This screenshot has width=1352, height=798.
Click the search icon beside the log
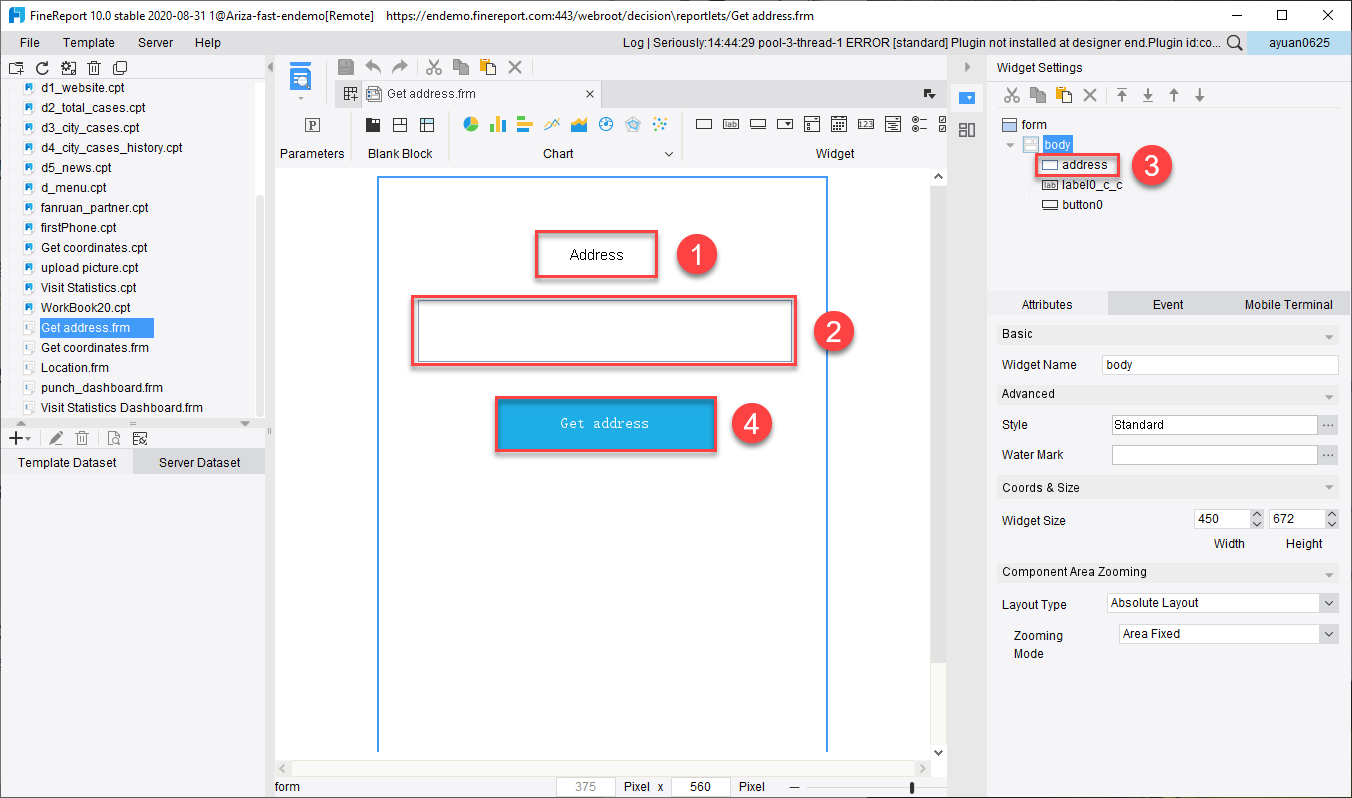tap(1236, 43)
